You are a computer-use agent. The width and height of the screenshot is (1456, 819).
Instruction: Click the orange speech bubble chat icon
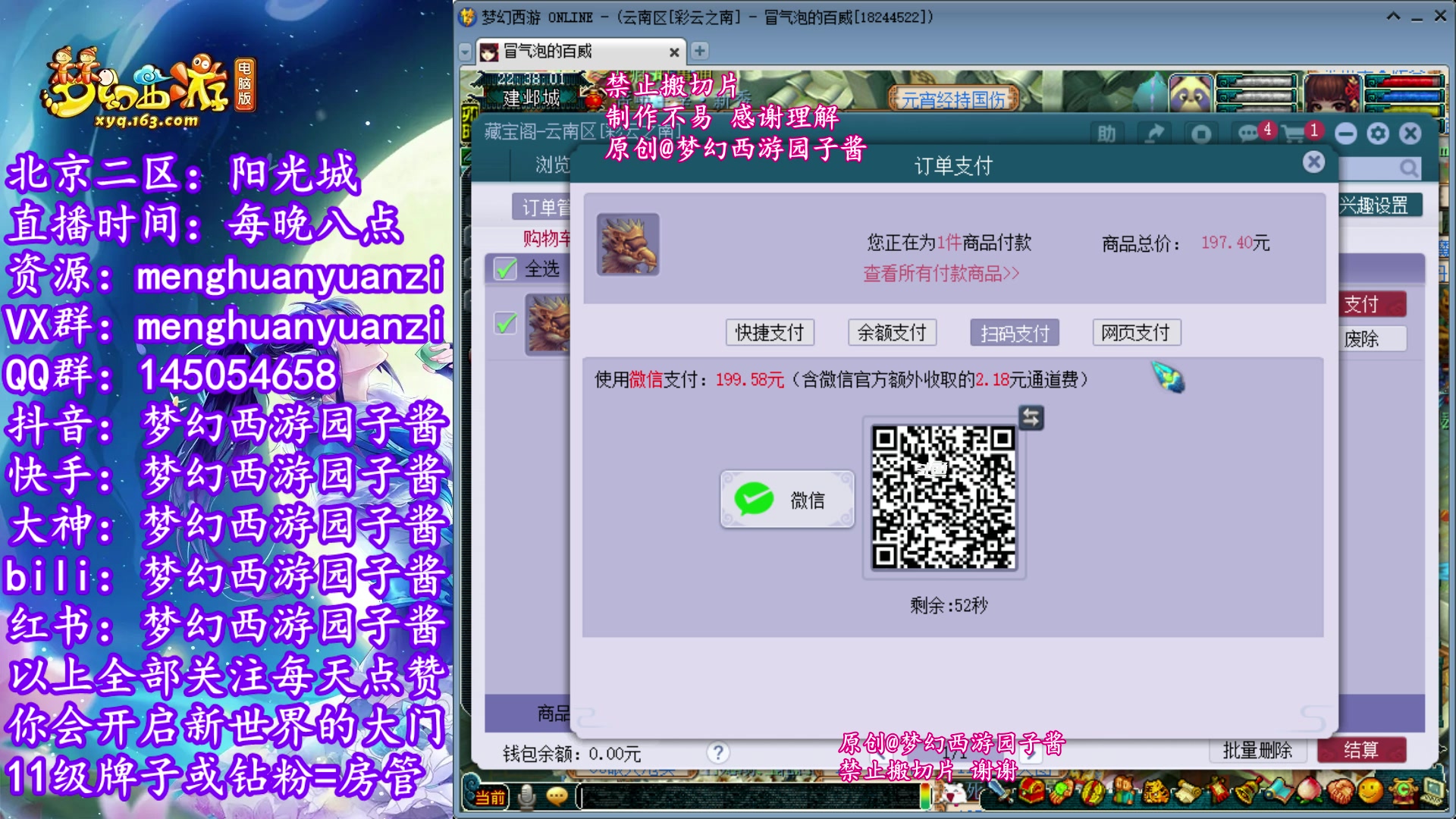[557, 796]
